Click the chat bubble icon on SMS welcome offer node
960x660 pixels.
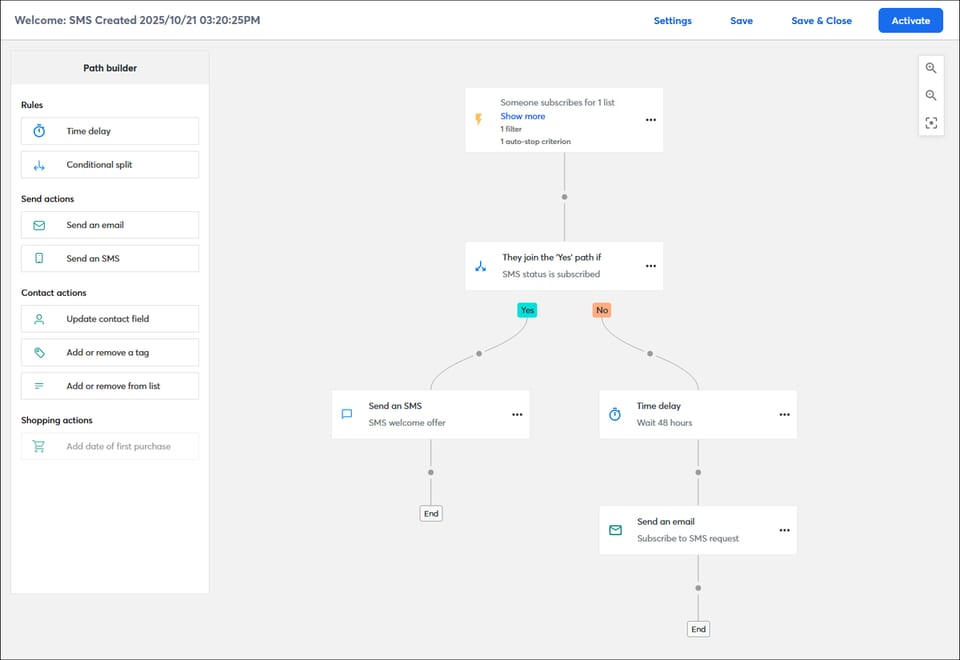pyautogui.click(x=347, y=414)
